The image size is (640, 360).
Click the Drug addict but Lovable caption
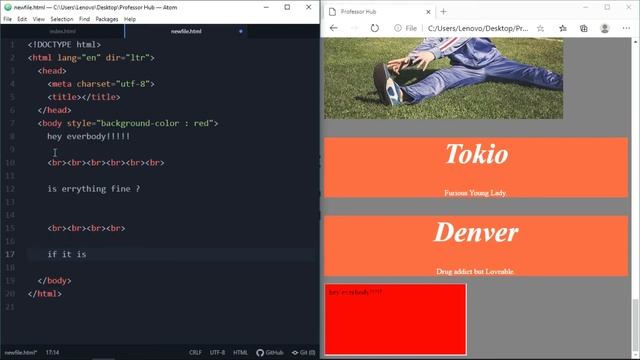pos(475,271)
